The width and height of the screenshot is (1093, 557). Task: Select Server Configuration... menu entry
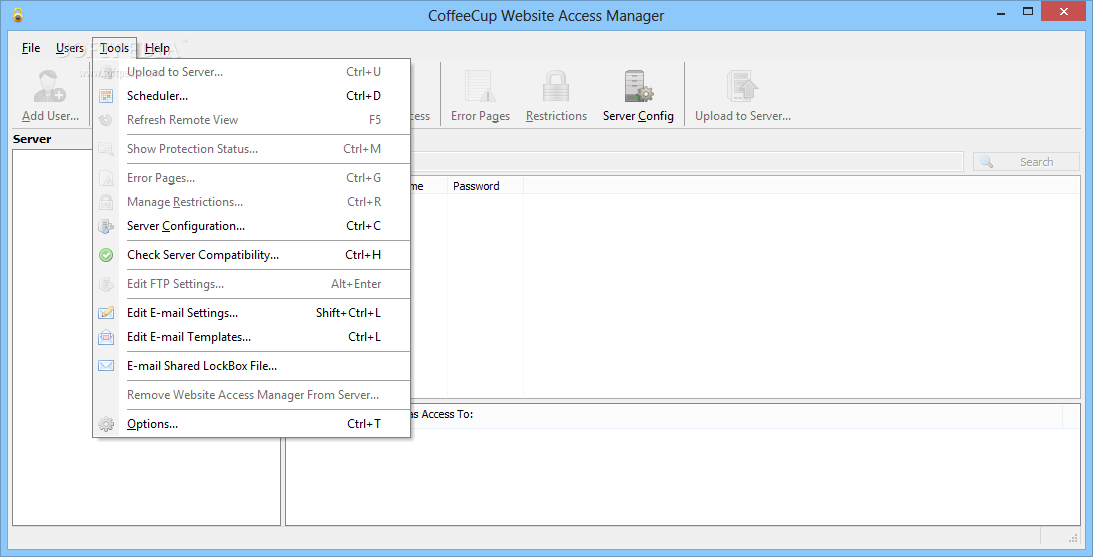click(252, 226)
